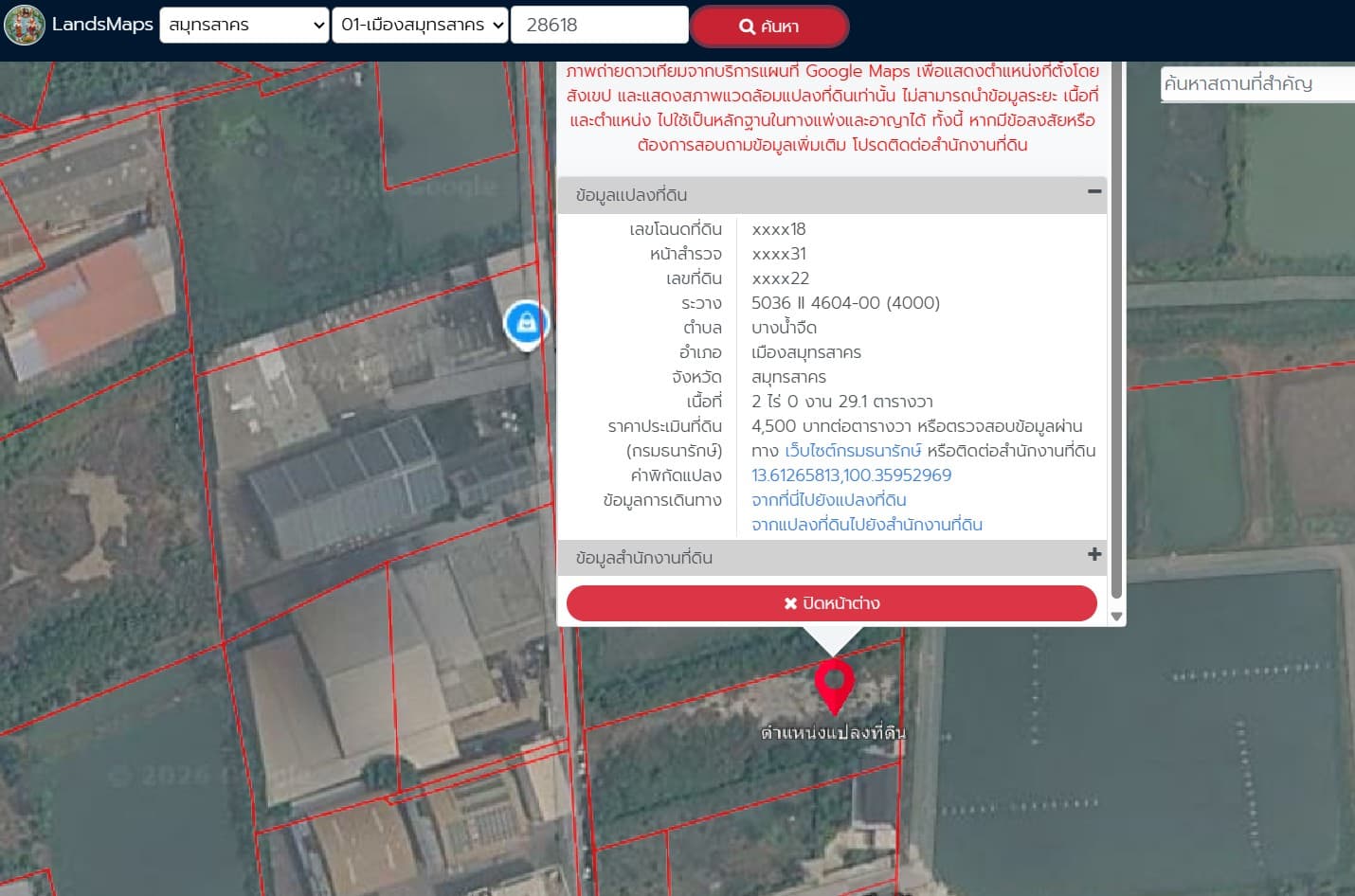1355x896 pixels.
Task: Select the area value 2 ไร่ 0 งาน 29.1 ตารางวา
Action: point(841,402)
